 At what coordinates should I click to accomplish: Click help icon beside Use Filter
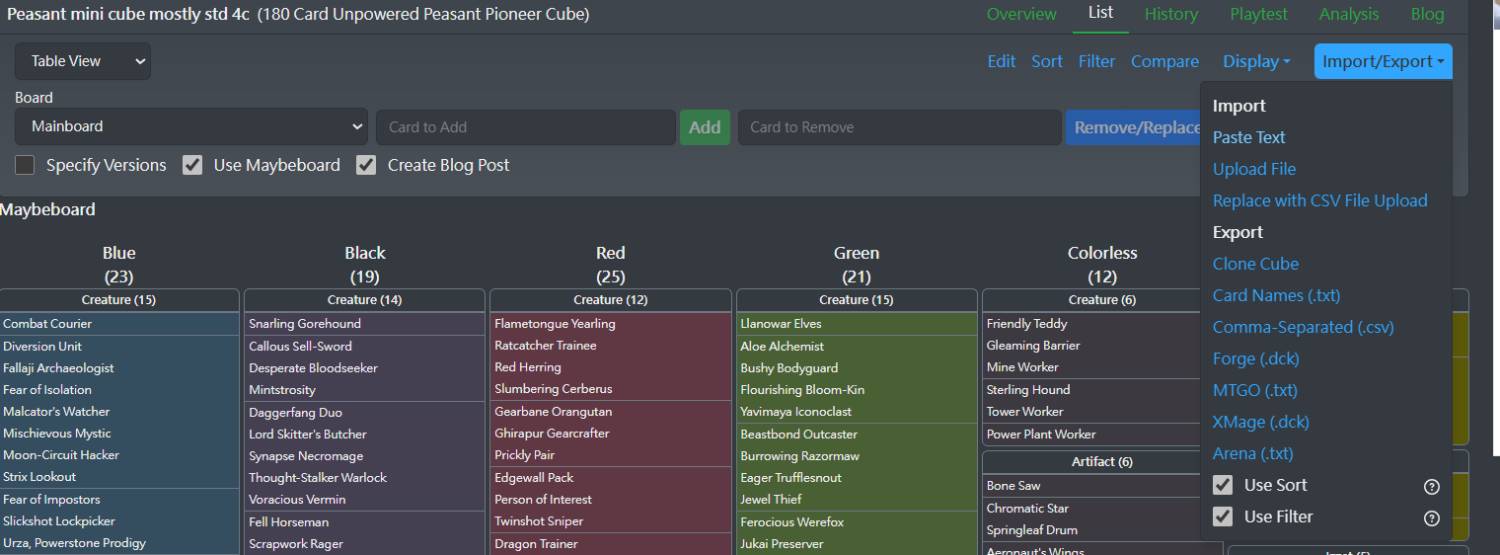pyautogui.click(x=1431, y=518)
